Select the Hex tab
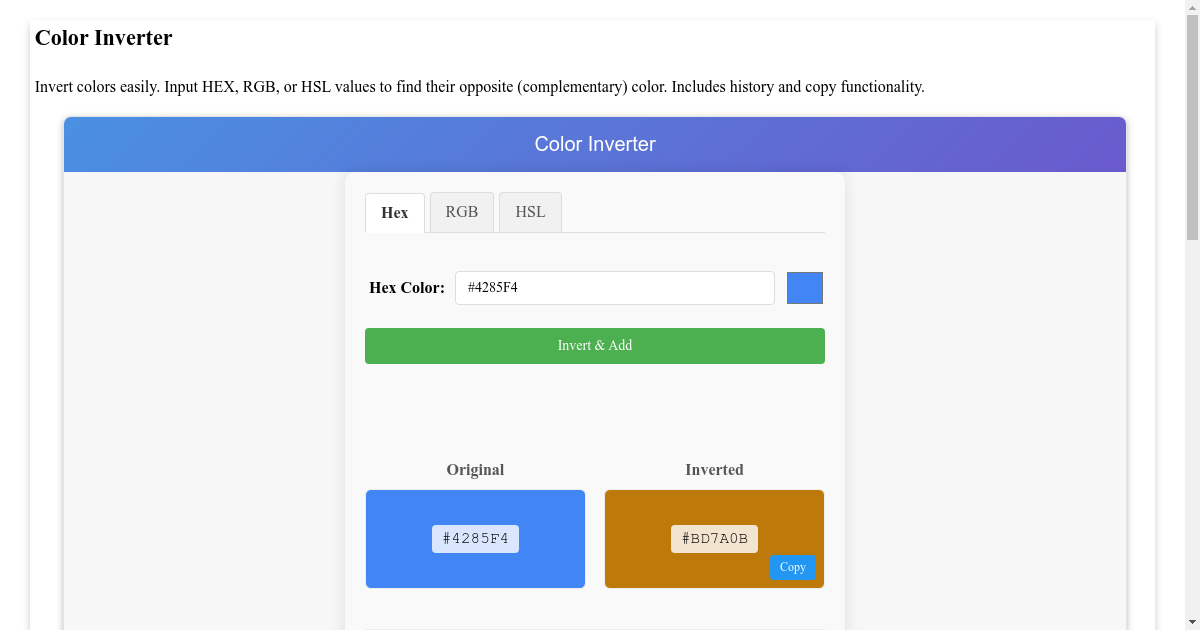This screenshot has width=1200, height=630. pos(395,213)
